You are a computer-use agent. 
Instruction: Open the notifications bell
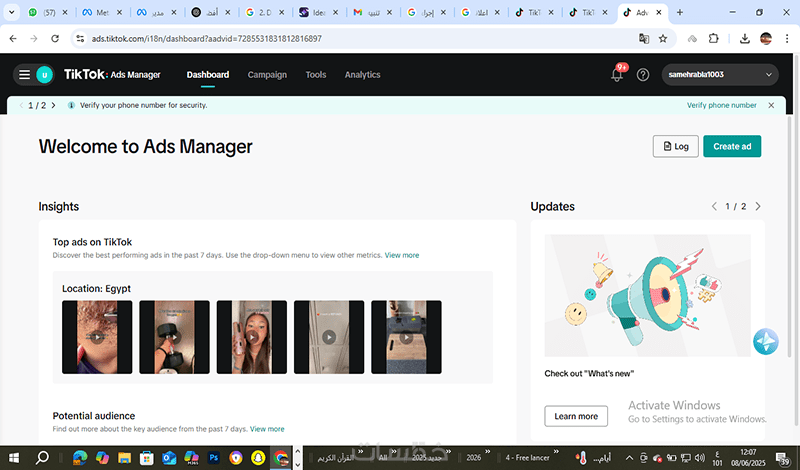tap(617, 75)
